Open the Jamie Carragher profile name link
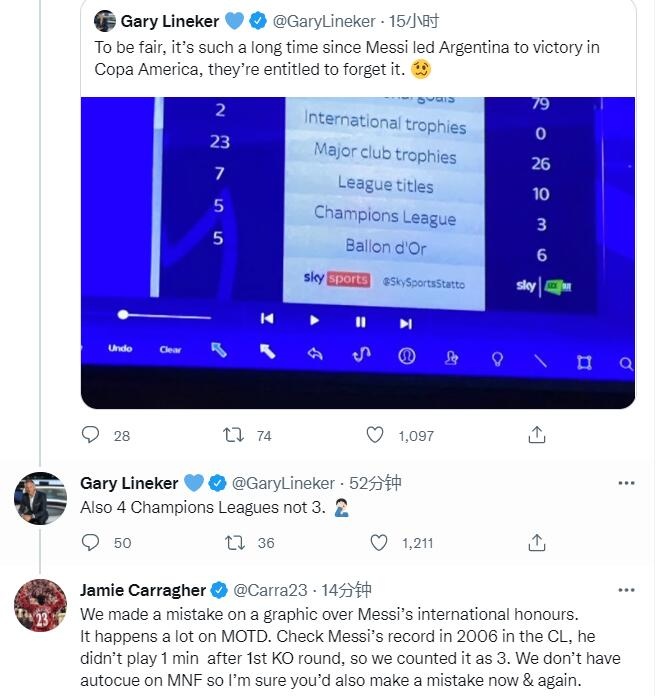Screen dimensions: 669x696 pos(143,590)
